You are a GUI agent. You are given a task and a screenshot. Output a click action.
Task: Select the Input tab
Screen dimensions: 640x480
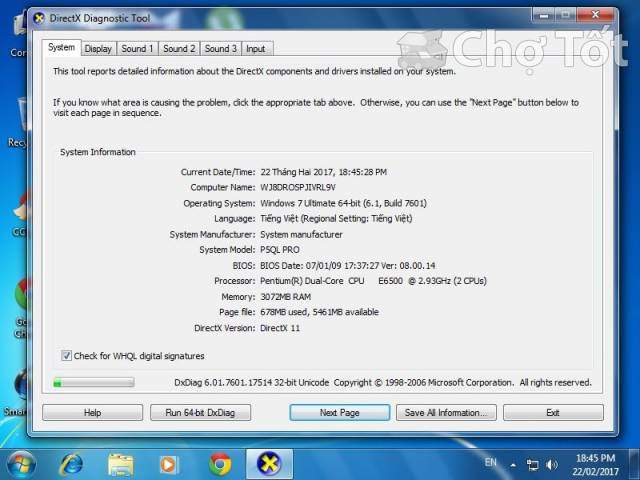click(256, 48)
